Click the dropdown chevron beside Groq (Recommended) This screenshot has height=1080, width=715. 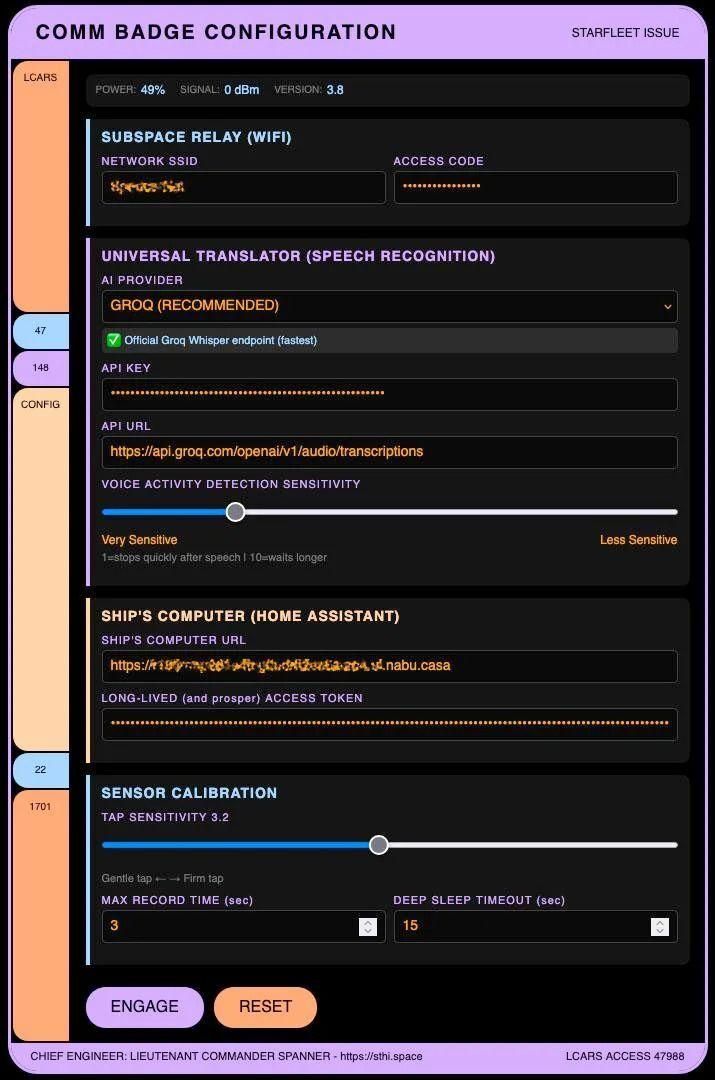[667, 307]
